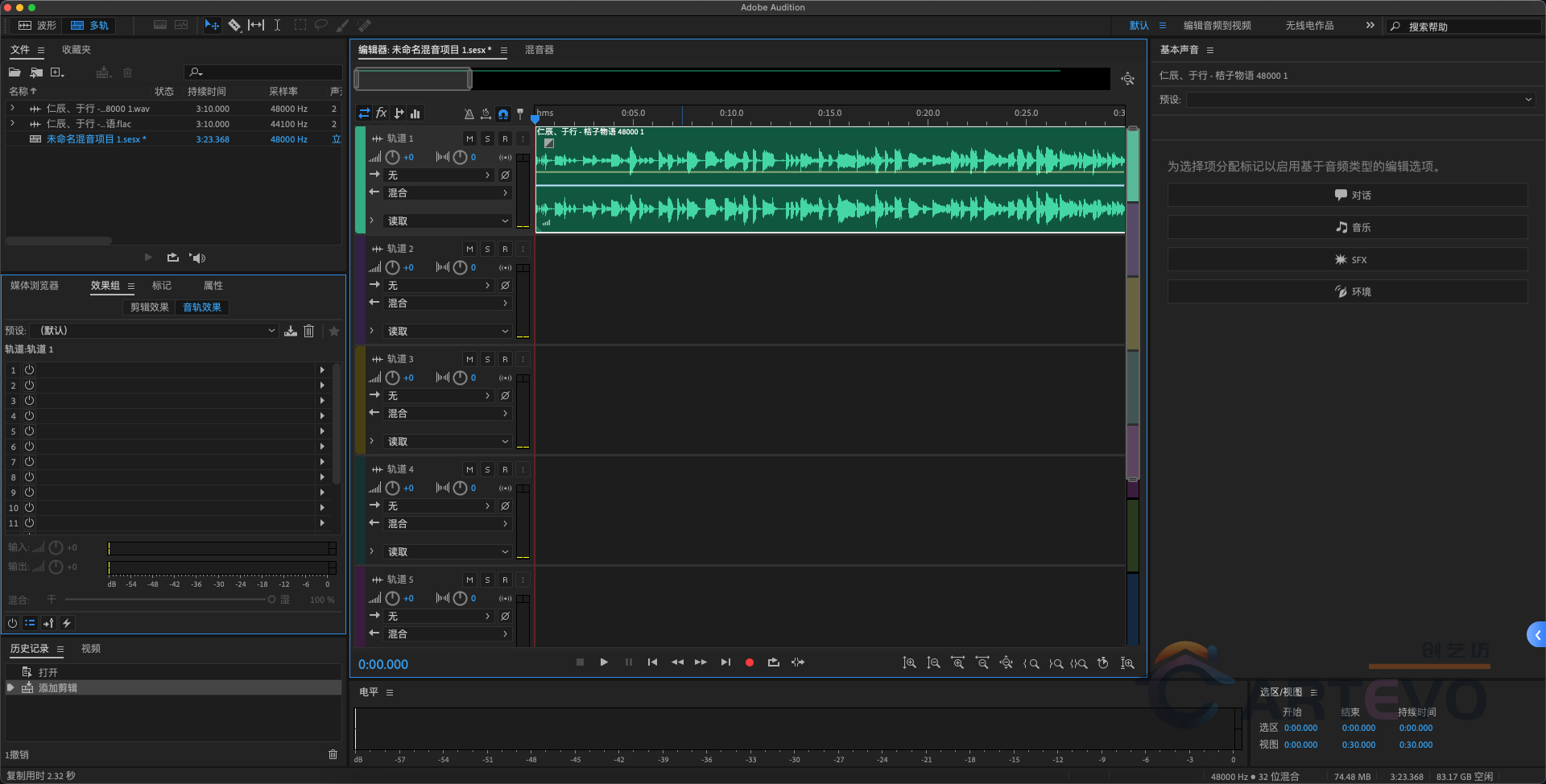Select 剪辑效果 clip effects button
1546x784 pixels.
coord(150,307)
